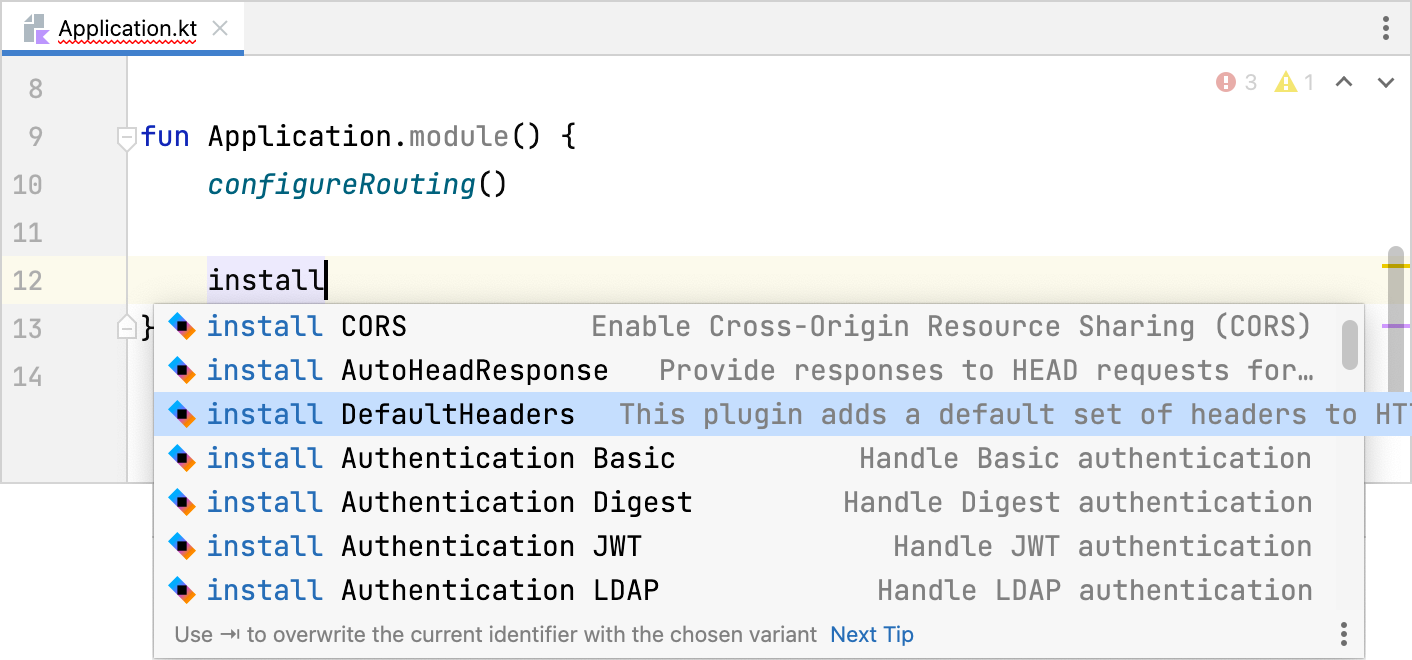
Task: Click the completion popup scrollbar thumb
Action: click(x=1352, y=345)
